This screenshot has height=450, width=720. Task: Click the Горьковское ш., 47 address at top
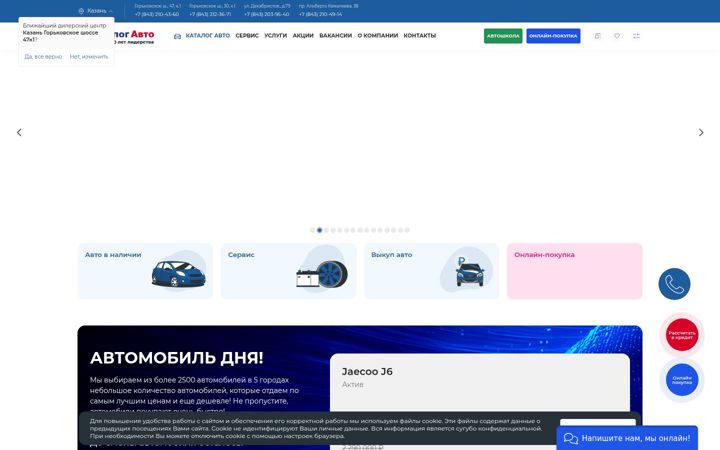point(158,6)
